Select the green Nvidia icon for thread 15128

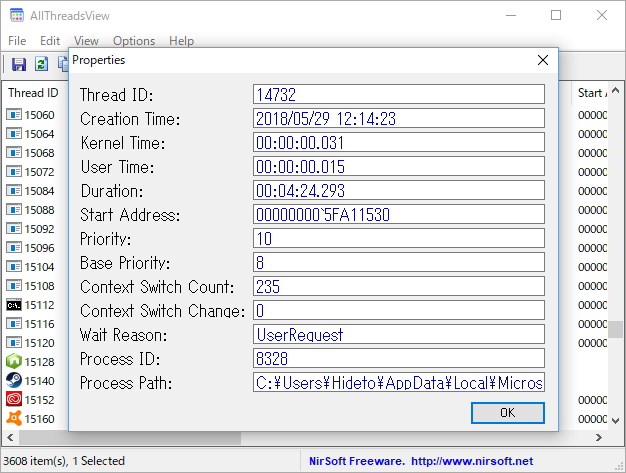[x=14, y=362]
